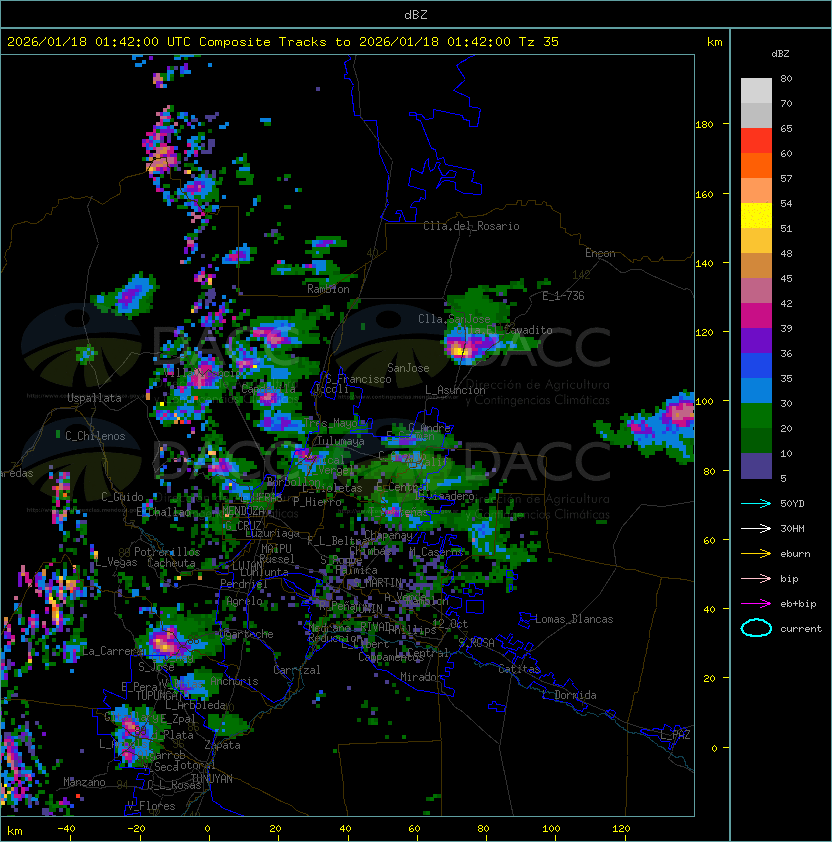The height and width of the screenshot is (842, 832).
Task: Click the 'Lomas_Blancas' map label
Action: tap(574, 619)
